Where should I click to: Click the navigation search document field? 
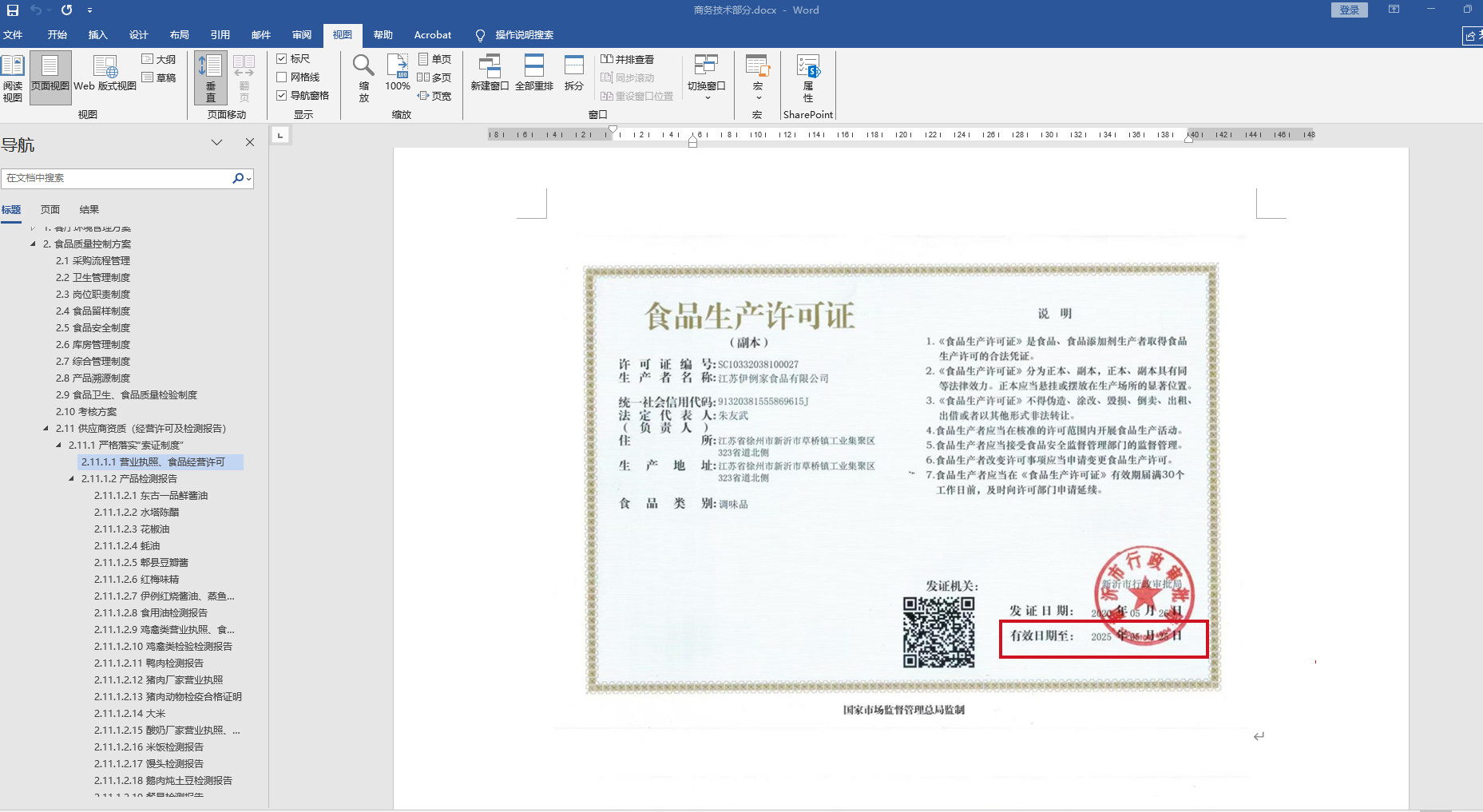pos(116,178)
